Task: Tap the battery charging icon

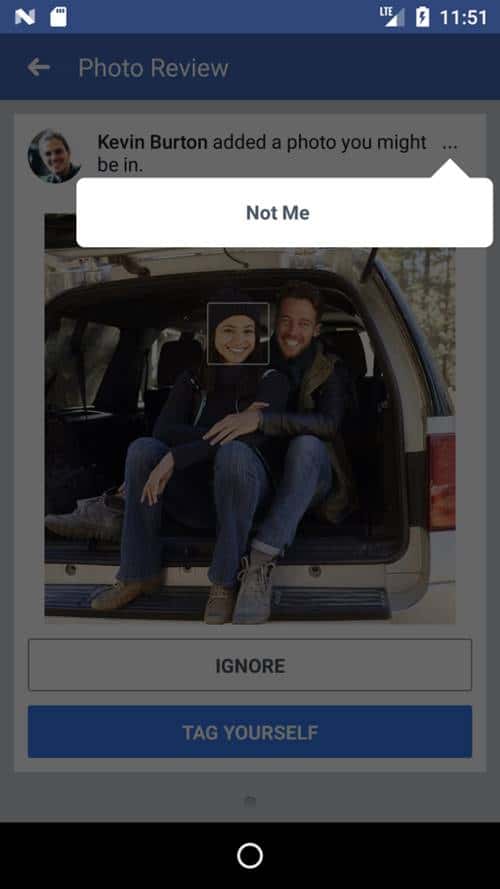Action: [x=422, y=17]
